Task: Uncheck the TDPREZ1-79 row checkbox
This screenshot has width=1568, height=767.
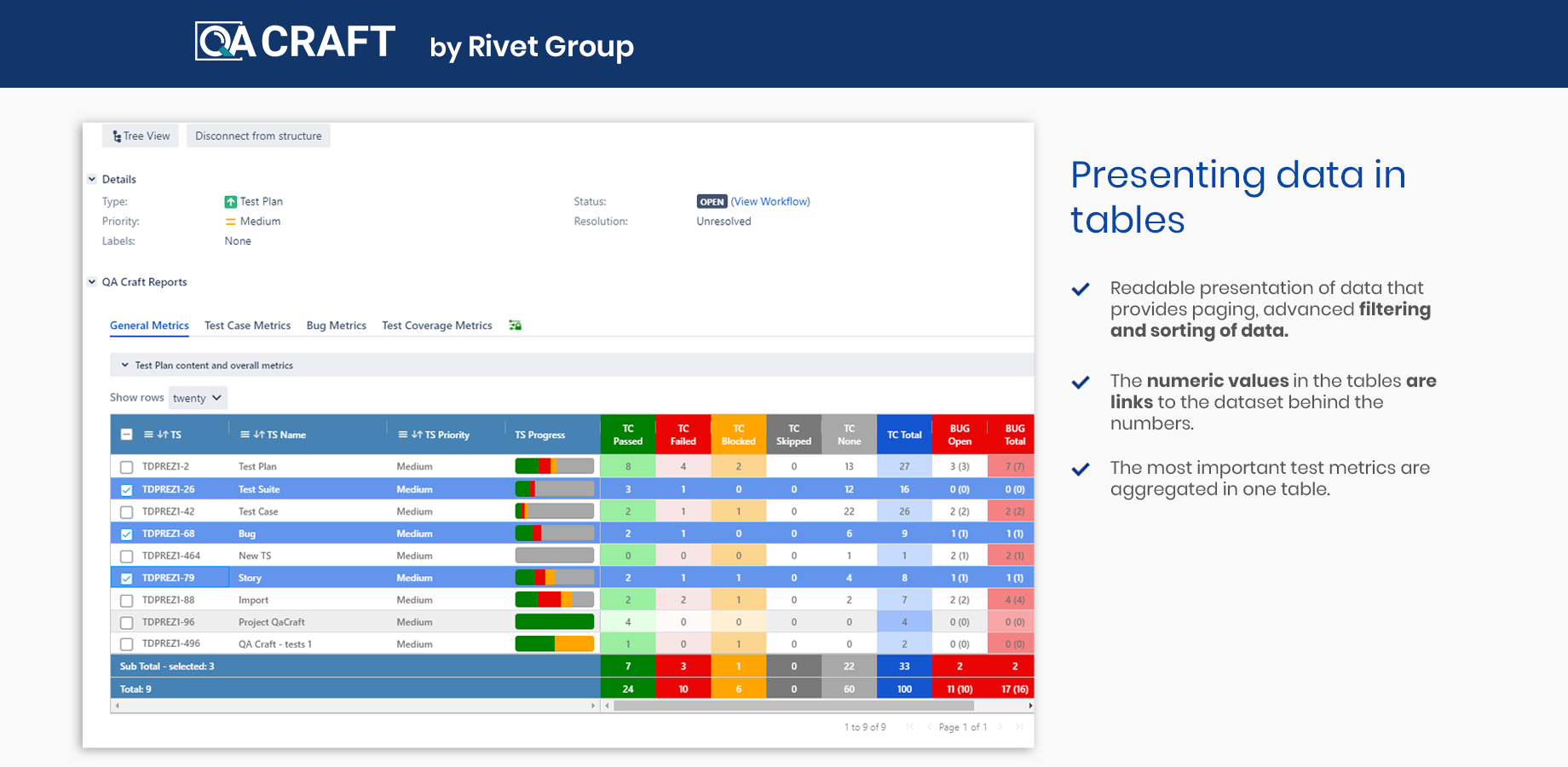Action: tap(126, 579)
